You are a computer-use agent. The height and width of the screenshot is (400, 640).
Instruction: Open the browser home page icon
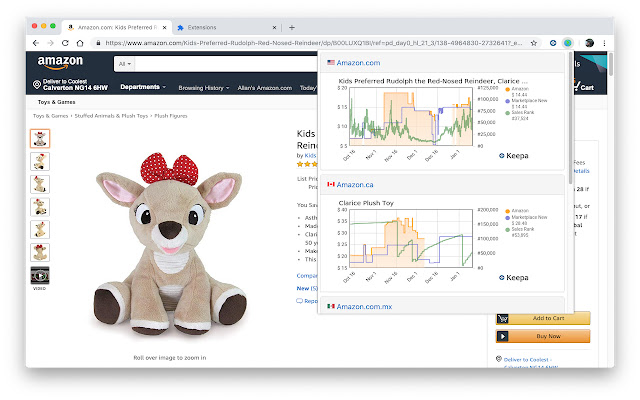click(81, 43)
